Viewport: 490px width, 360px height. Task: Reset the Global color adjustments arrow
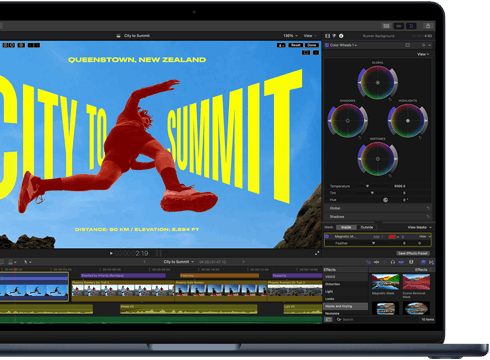(x=428, y=208)
